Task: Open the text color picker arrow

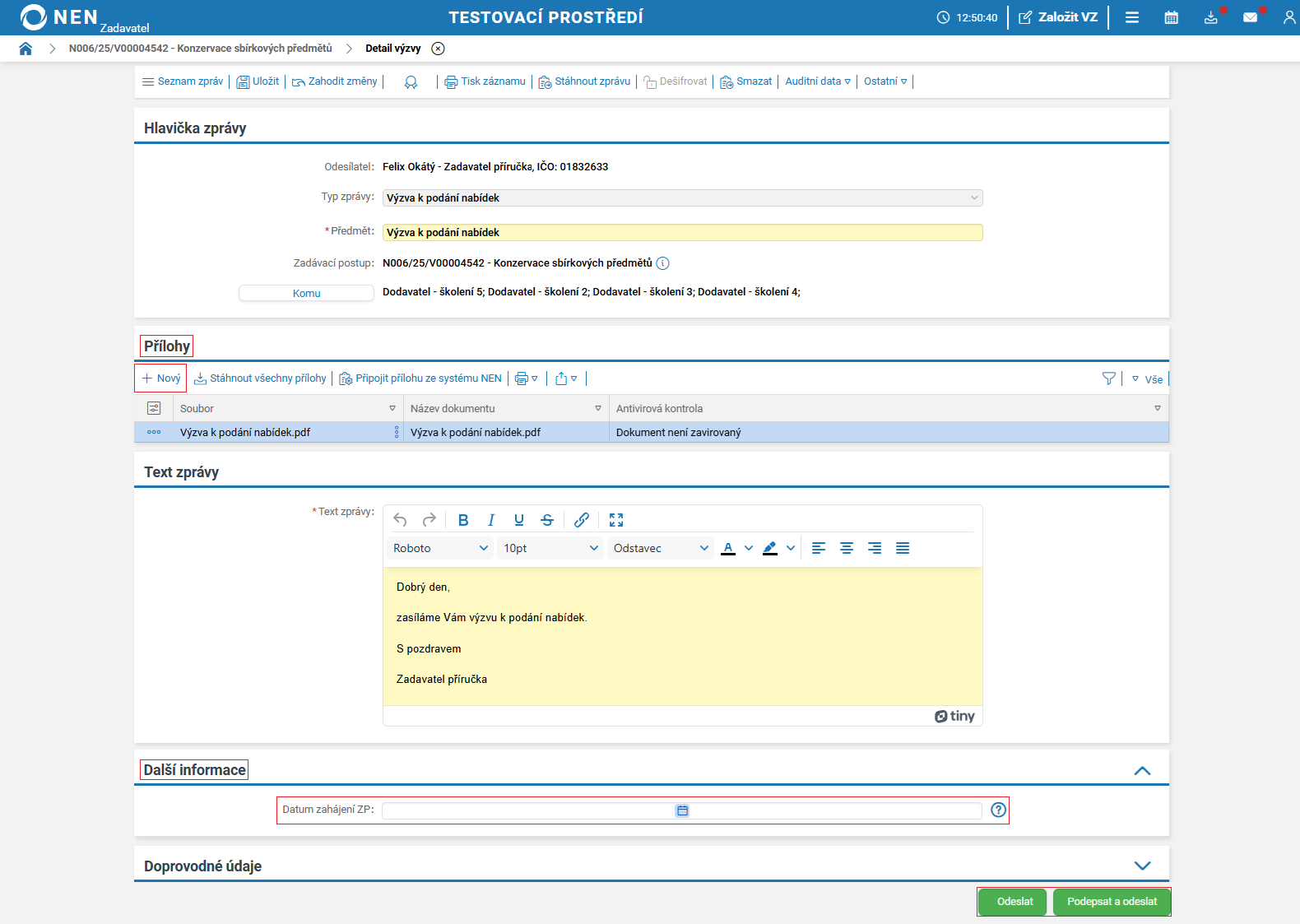Action: [x=749, y=548]
